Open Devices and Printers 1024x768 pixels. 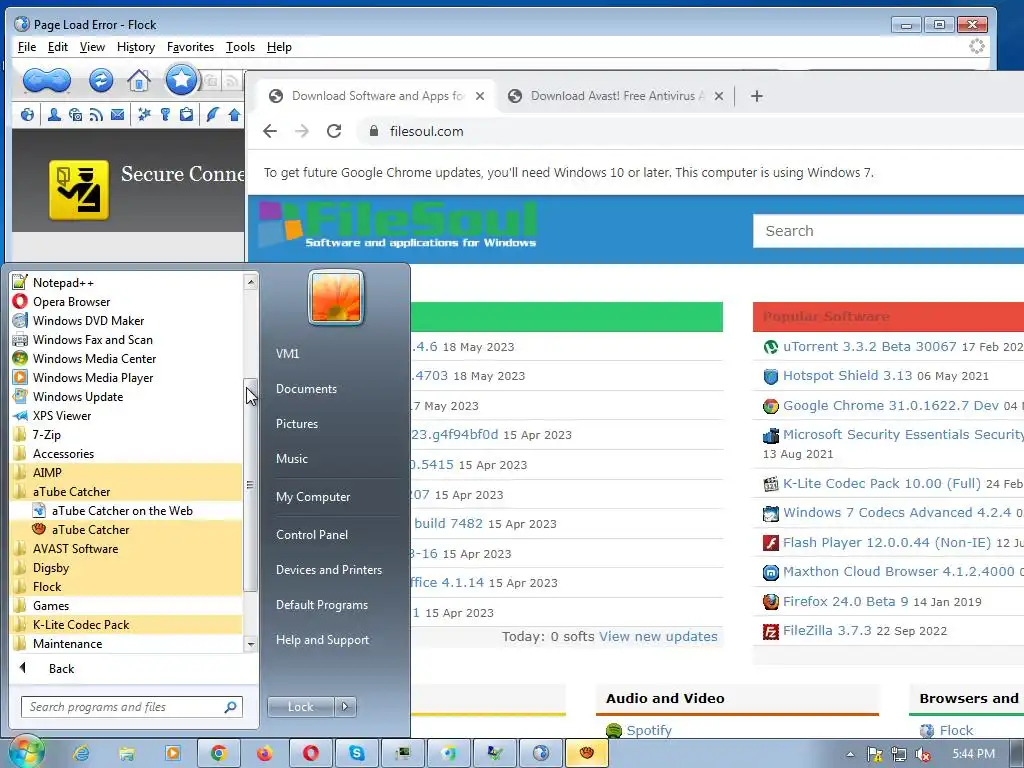[328, 569]
